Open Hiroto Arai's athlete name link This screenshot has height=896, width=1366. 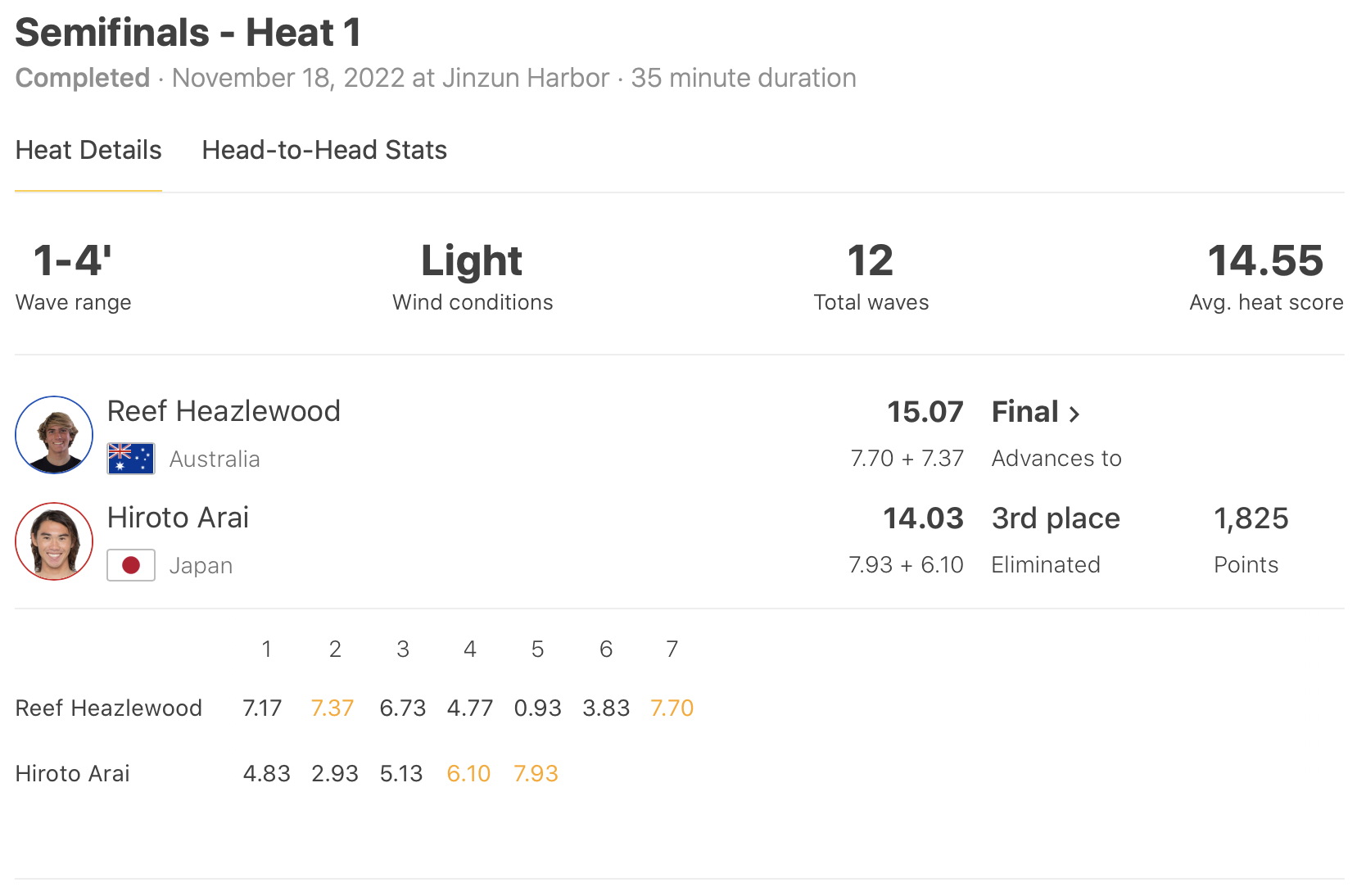tap(178, 518)
